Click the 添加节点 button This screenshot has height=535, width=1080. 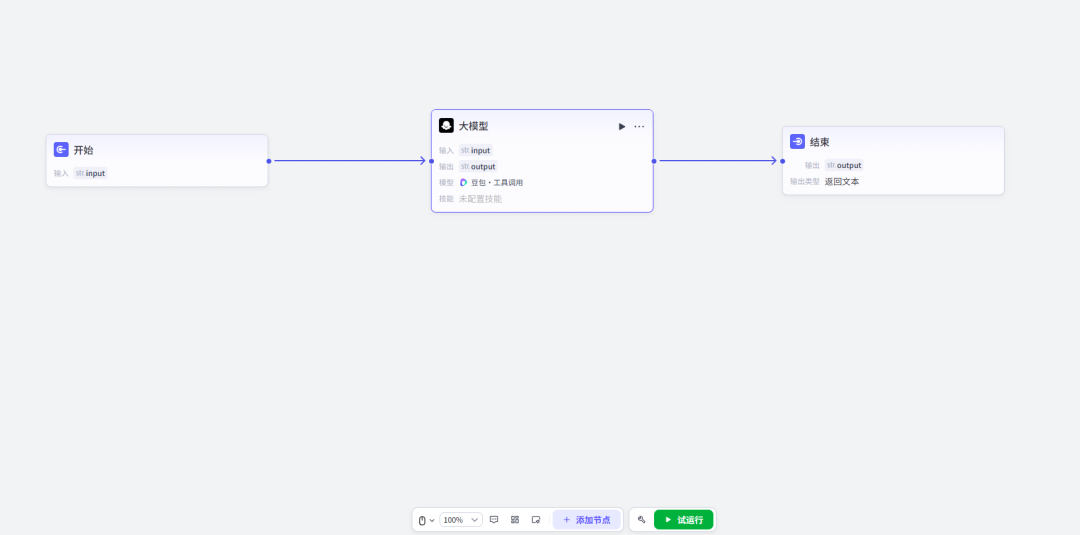click(587, 520)
